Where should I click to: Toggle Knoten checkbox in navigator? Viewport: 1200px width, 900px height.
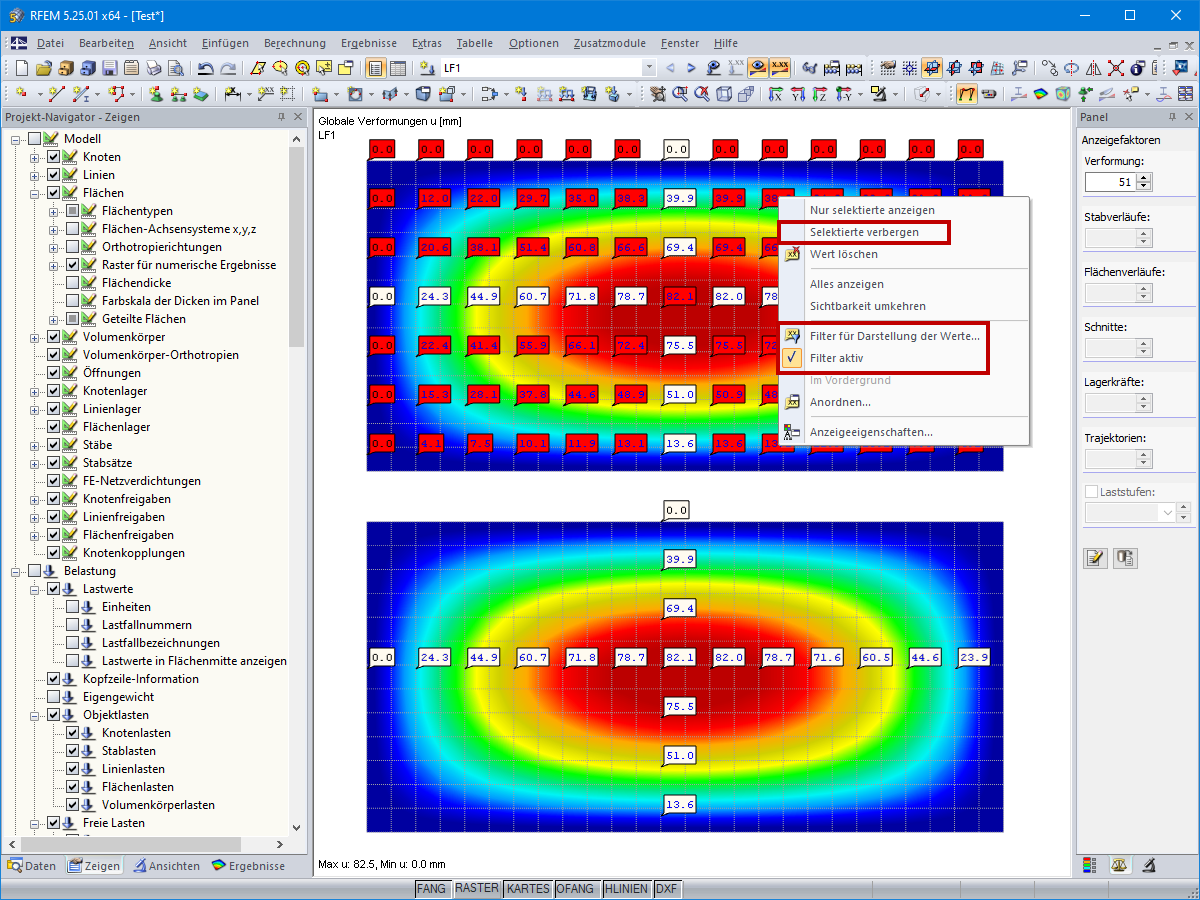(54, 157)
